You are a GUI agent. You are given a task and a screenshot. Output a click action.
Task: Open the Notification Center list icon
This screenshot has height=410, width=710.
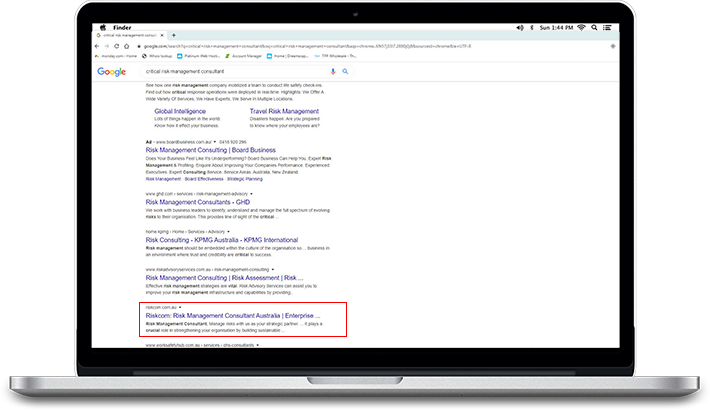(x=607, y=28)
